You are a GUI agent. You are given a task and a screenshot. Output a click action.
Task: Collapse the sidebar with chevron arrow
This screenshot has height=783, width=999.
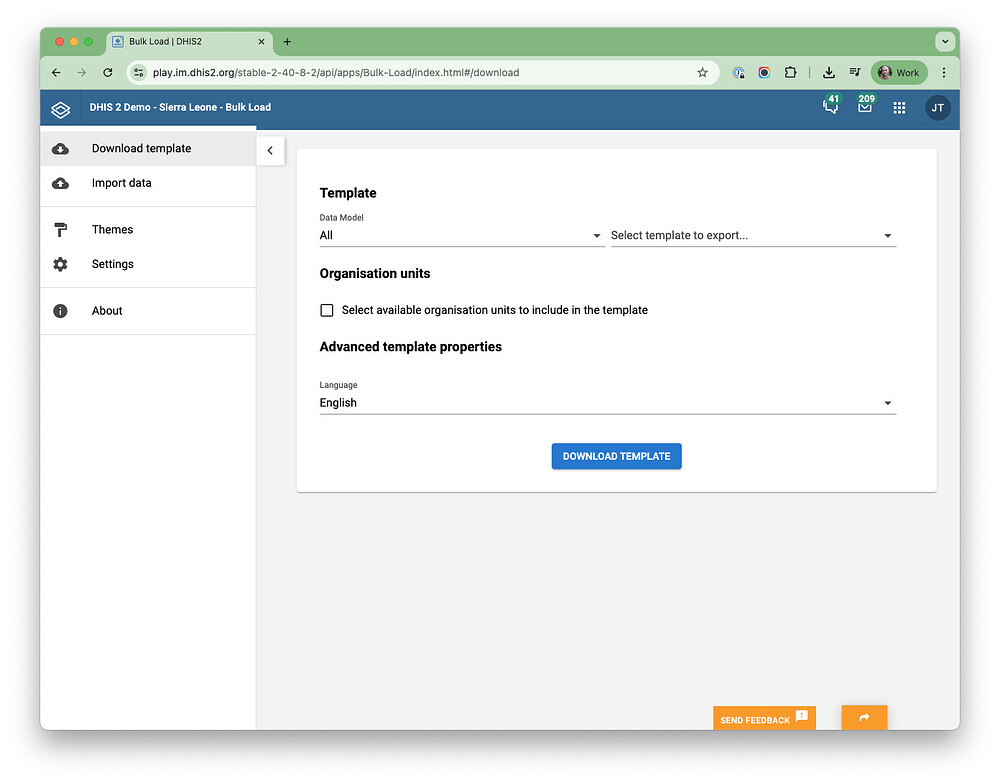[270, 150]
